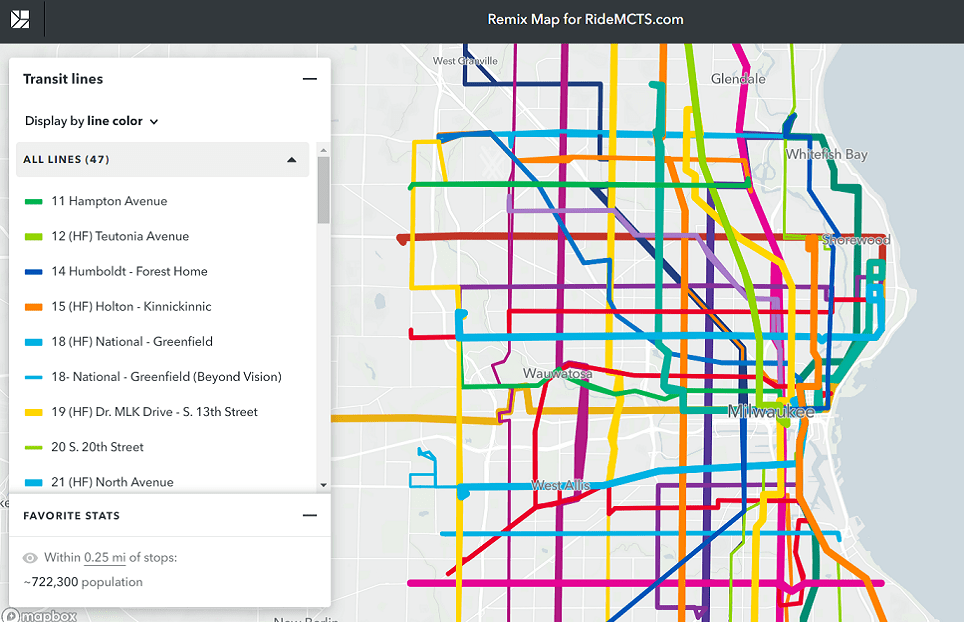Collapse the Transit lines panel
Viewport: 964px width, 622px height.
click(310, 78)
